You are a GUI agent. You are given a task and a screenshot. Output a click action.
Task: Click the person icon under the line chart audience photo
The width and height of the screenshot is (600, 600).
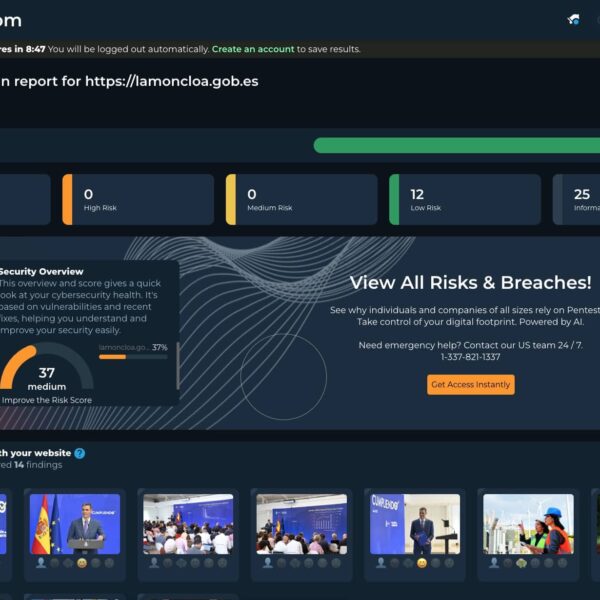click(154, 563)
